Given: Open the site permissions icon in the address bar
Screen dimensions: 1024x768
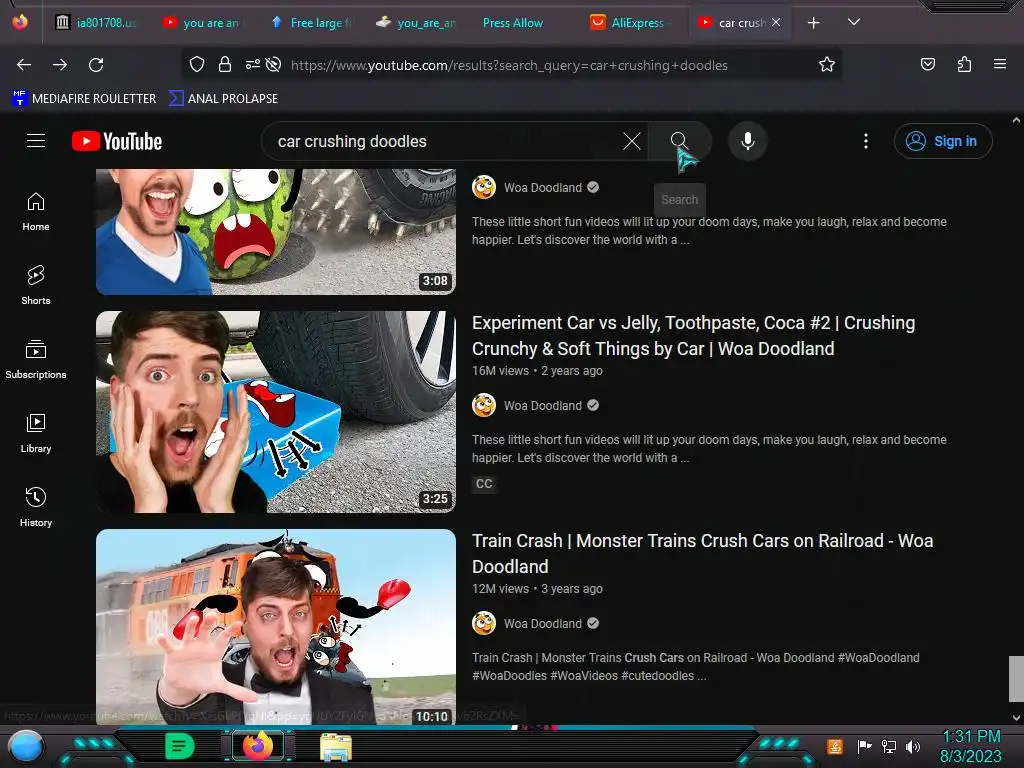Looking at the screenshot, I should click(253, 64).
